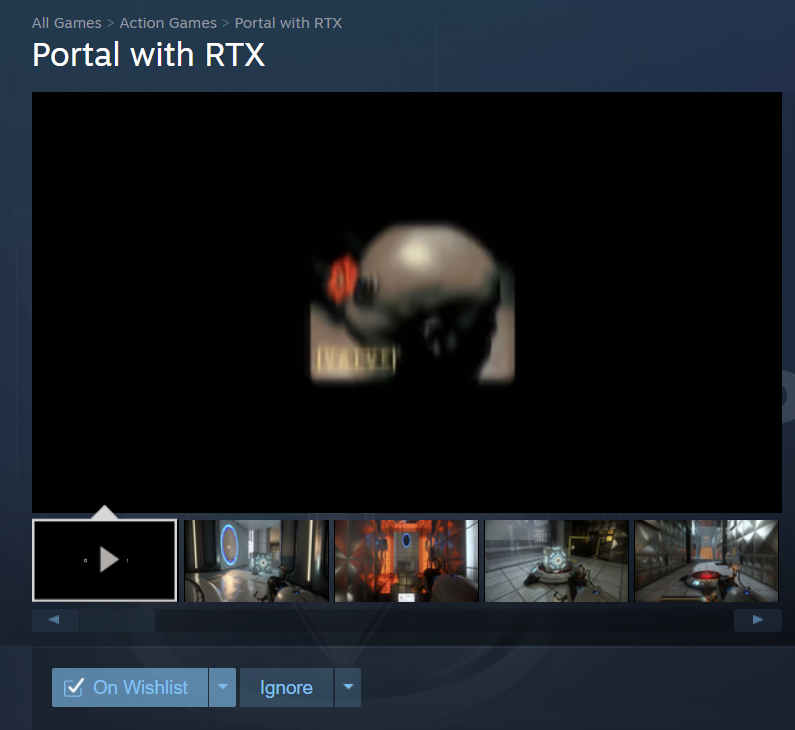The height and width of the screenshot is (730, 795).
Task: Click the right arrow of thumbnail strip
Action: 757,620
